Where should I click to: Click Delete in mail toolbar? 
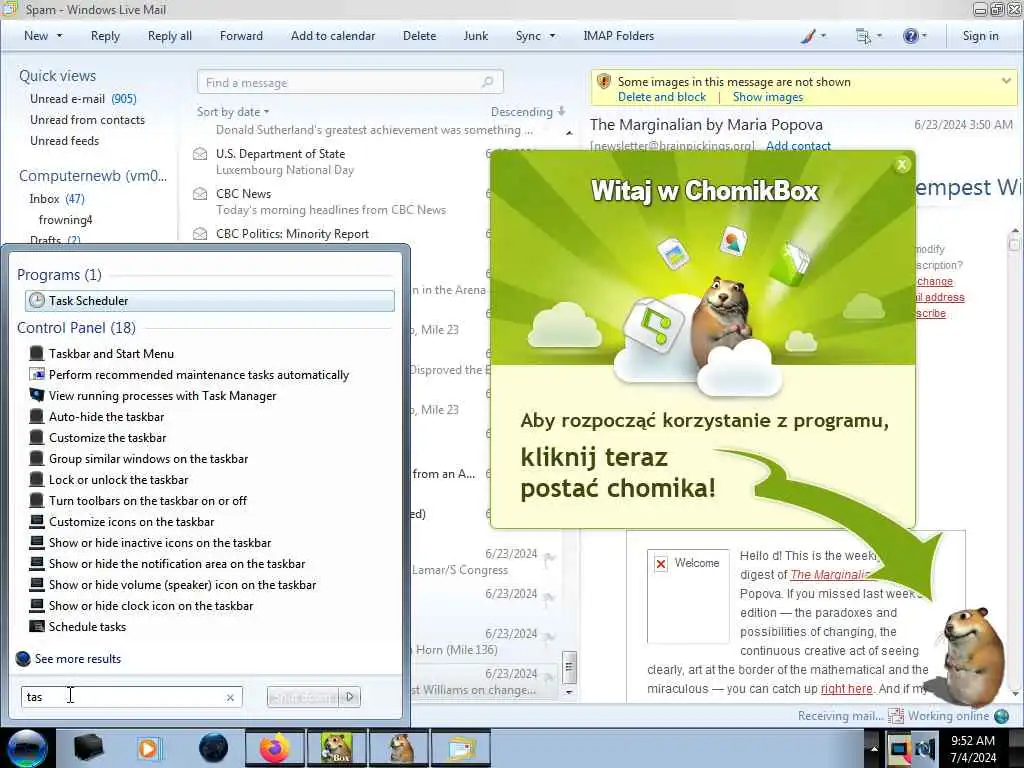click(x=419, y=36)
